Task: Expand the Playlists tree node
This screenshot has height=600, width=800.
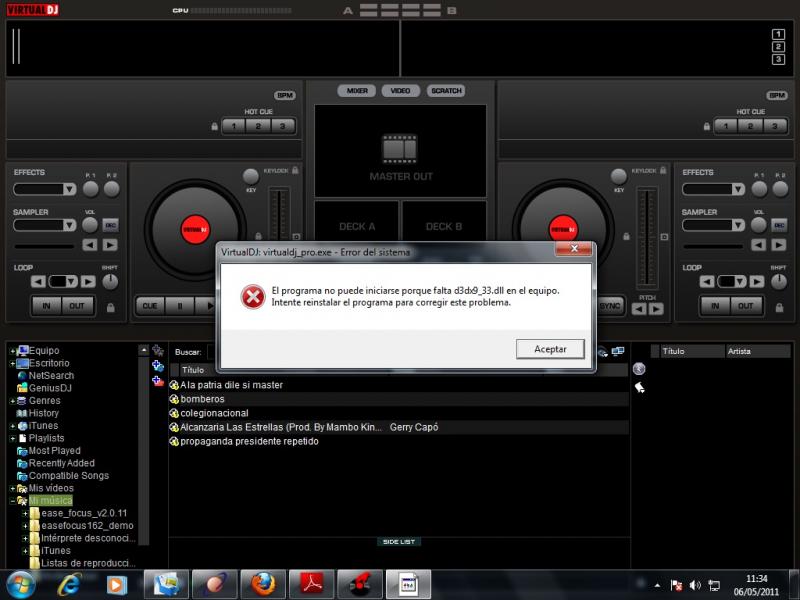Action: tap(12, 438)
